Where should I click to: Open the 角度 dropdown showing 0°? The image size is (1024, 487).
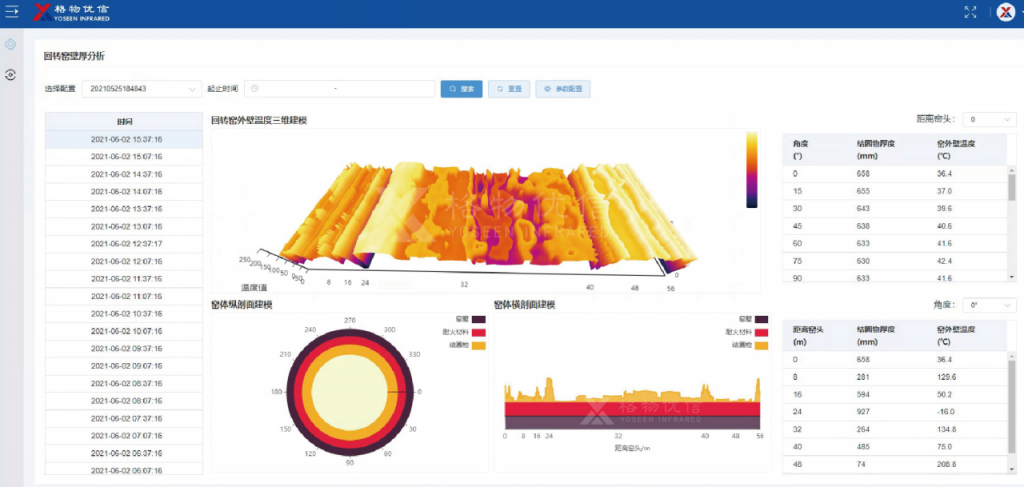992,305
